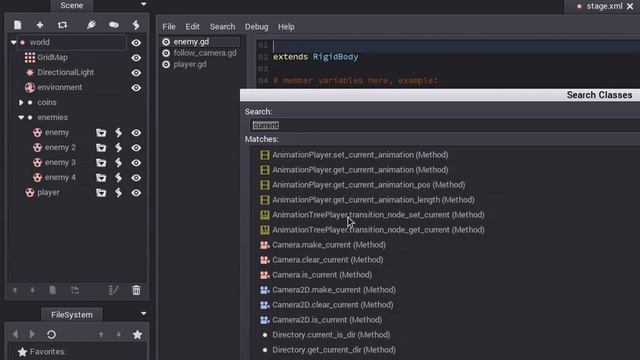The height and width of the screenshot is (360, 640).
Task: Toggle visibility of world node
Action: coord(136,43)
